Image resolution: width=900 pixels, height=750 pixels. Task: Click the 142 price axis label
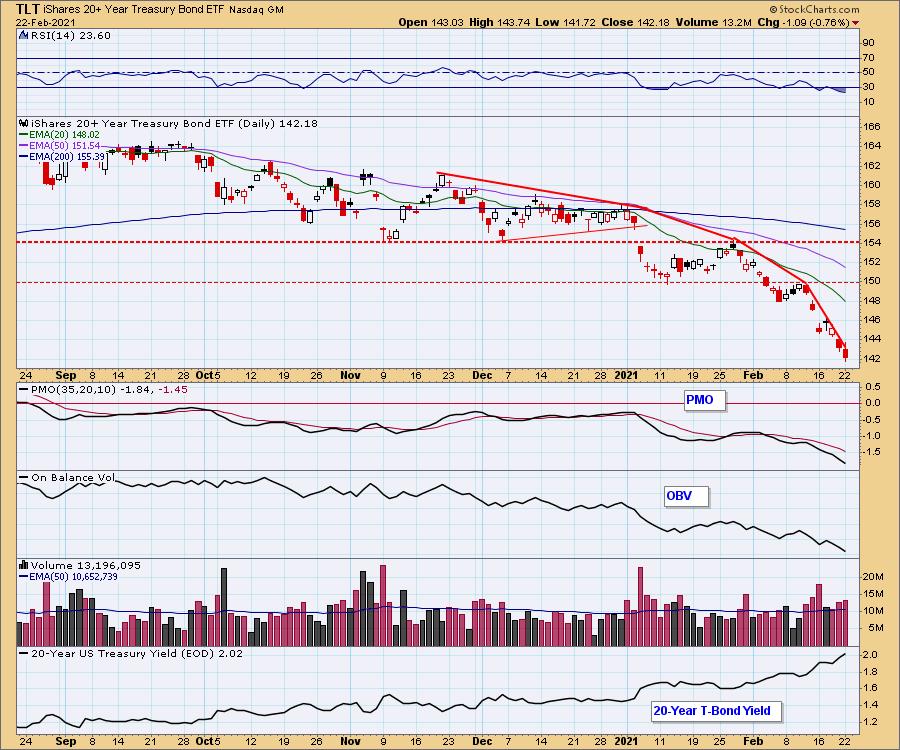871,359
